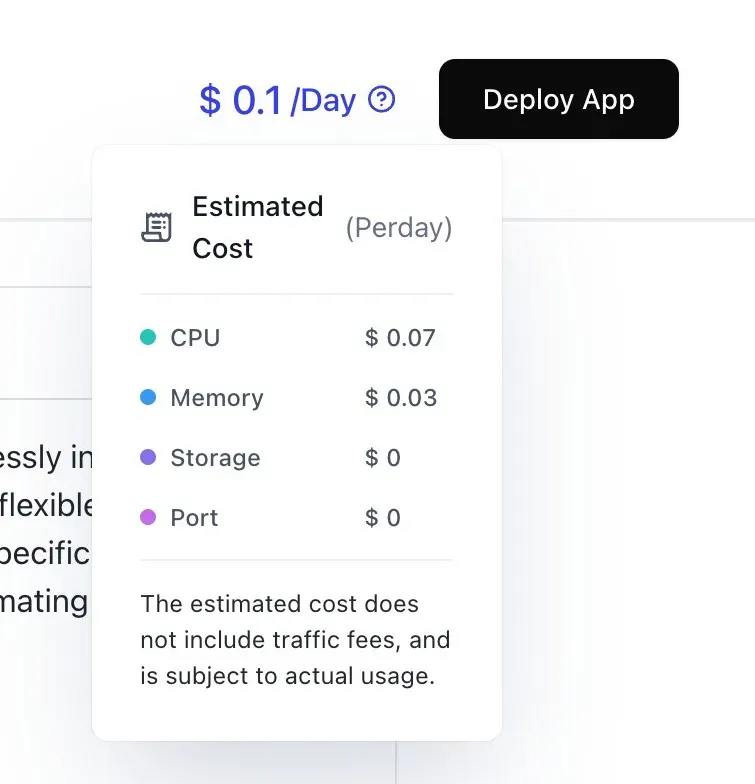The width and height of the screenshot is (755, 784).
Task: Click the Estimated Cost heading
Action: pos(257,228)
